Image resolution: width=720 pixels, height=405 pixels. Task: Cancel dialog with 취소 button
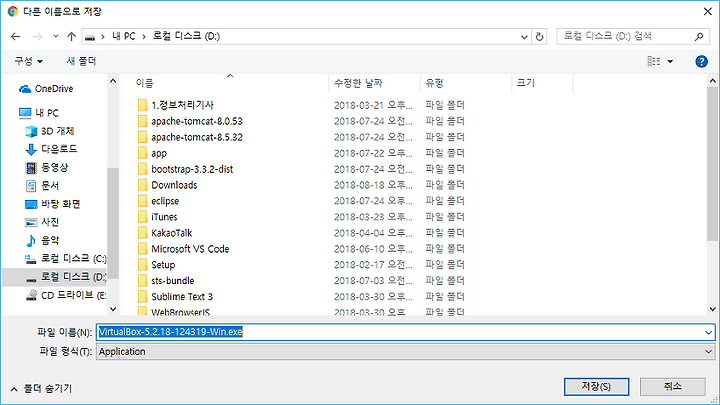[x=673, y=387]
